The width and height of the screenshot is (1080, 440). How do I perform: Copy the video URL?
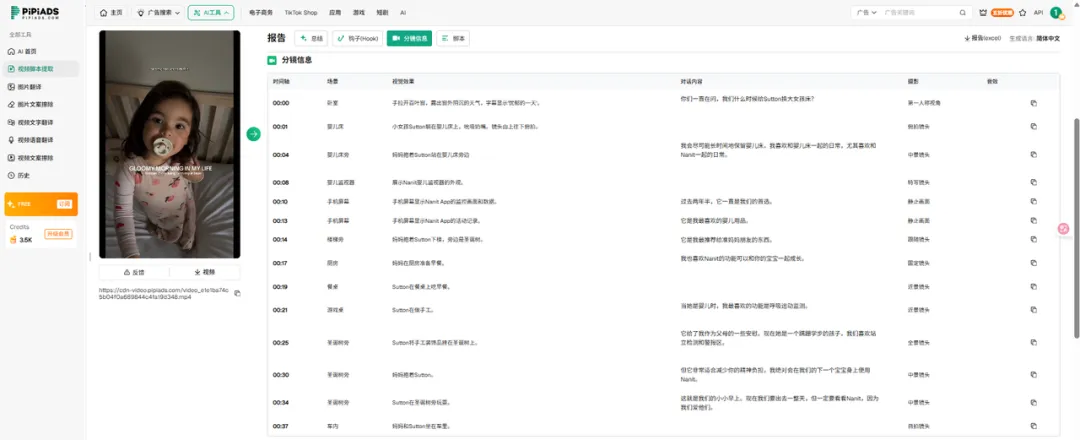pyautogui.click(x=238, y=293)
